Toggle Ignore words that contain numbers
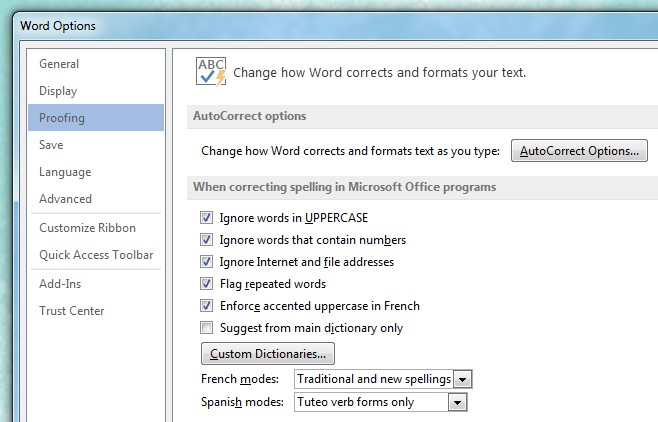Viewport: 658px width, 422px height. (206, 240)
